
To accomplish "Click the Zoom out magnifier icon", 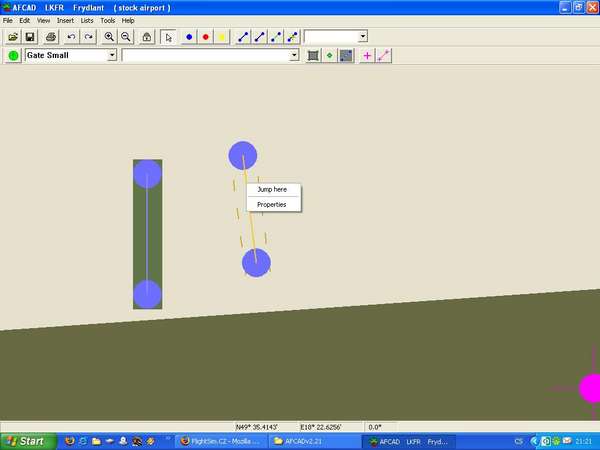I will tap(126, 37).
